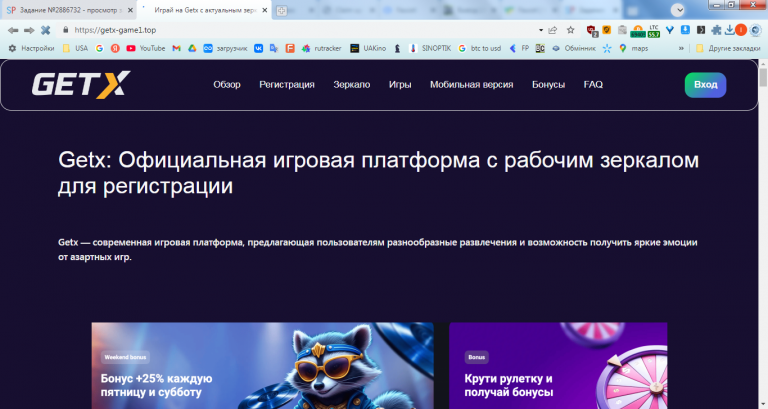This screenshot has height=409, width=768.
Task: Open browser downloads arrow icon
Action: 729,30
